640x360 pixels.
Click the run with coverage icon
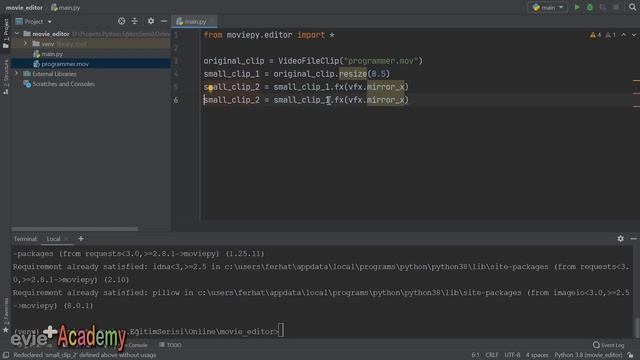click(x=603, y=7)
